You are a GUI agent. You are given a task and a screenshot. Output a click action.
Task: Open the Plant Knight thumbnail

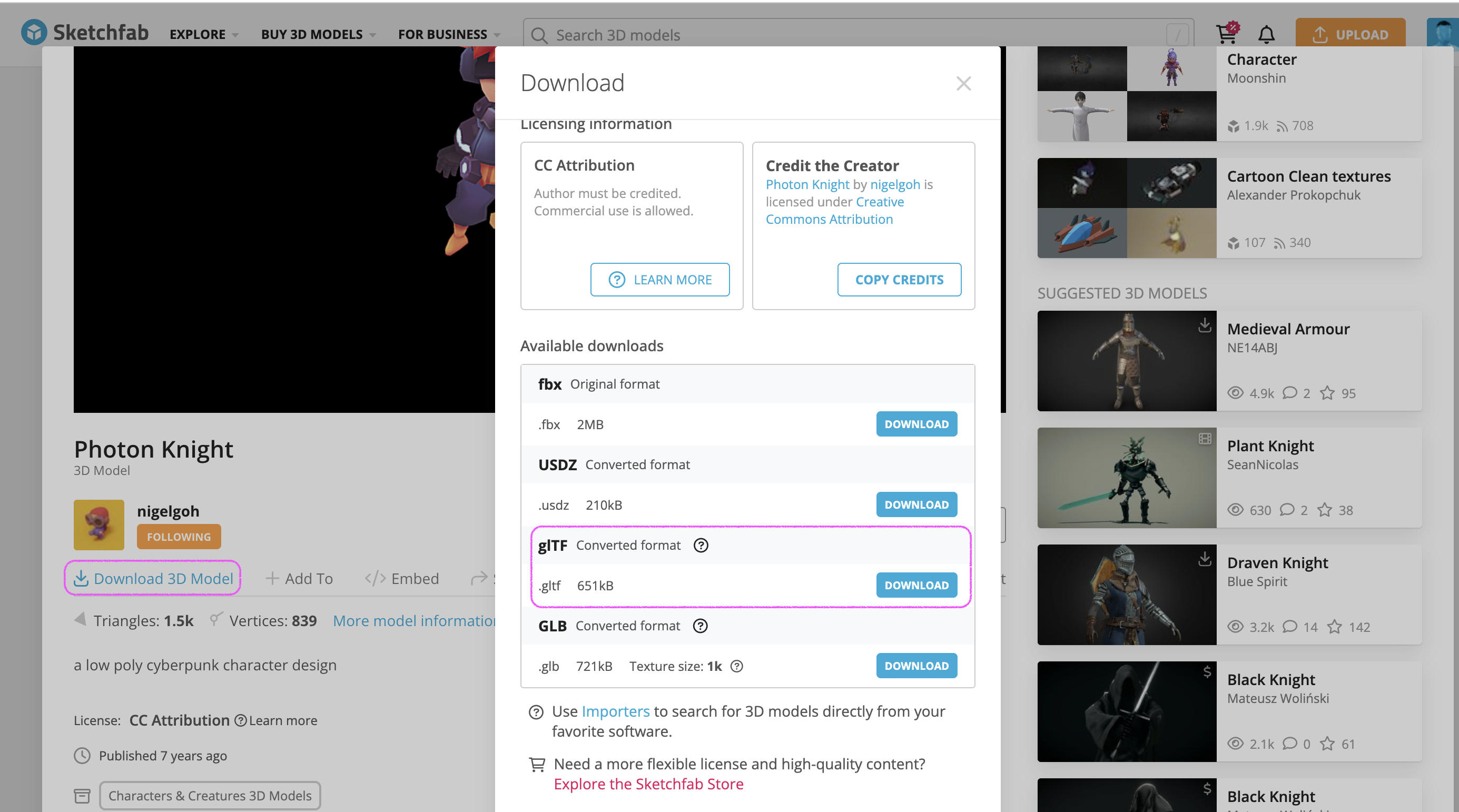point(1126,477)
